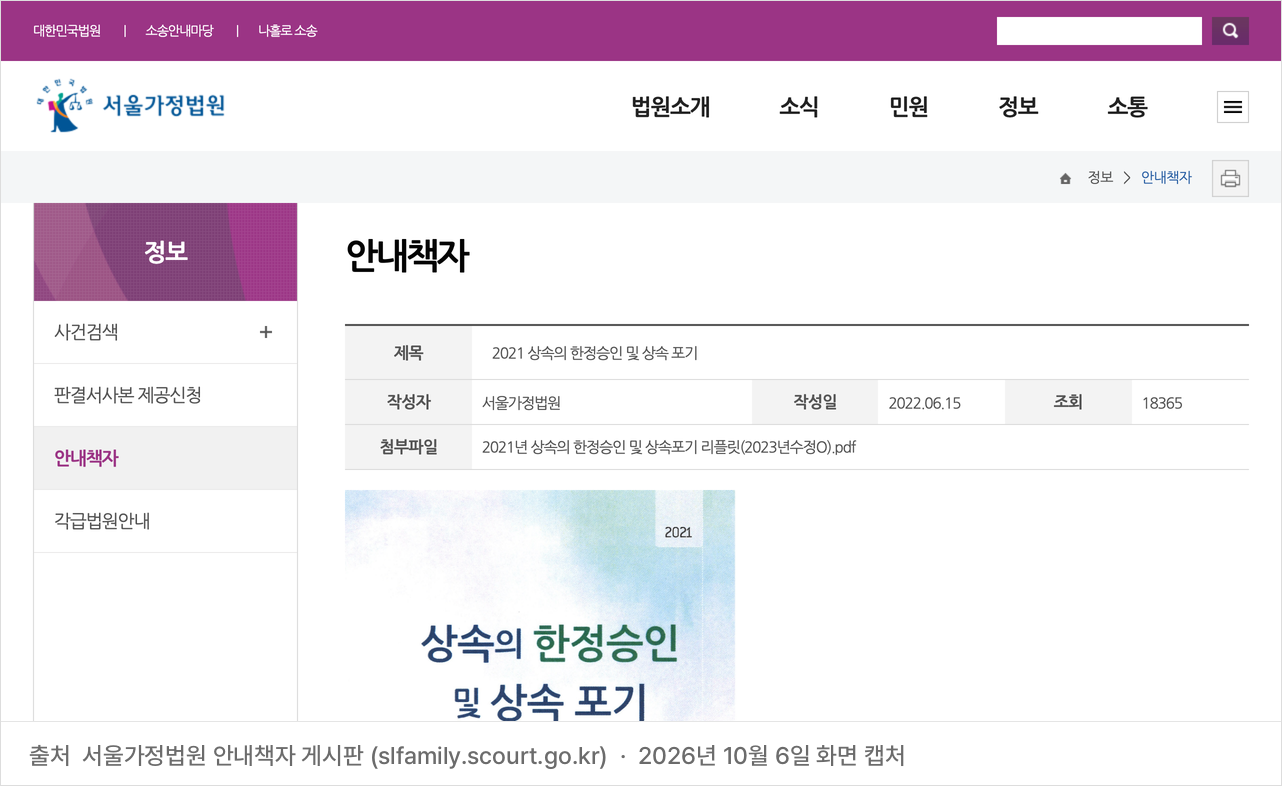Click into the top search input field
This screenshot has height=786, width=1282.
(x=1099, y=31)
